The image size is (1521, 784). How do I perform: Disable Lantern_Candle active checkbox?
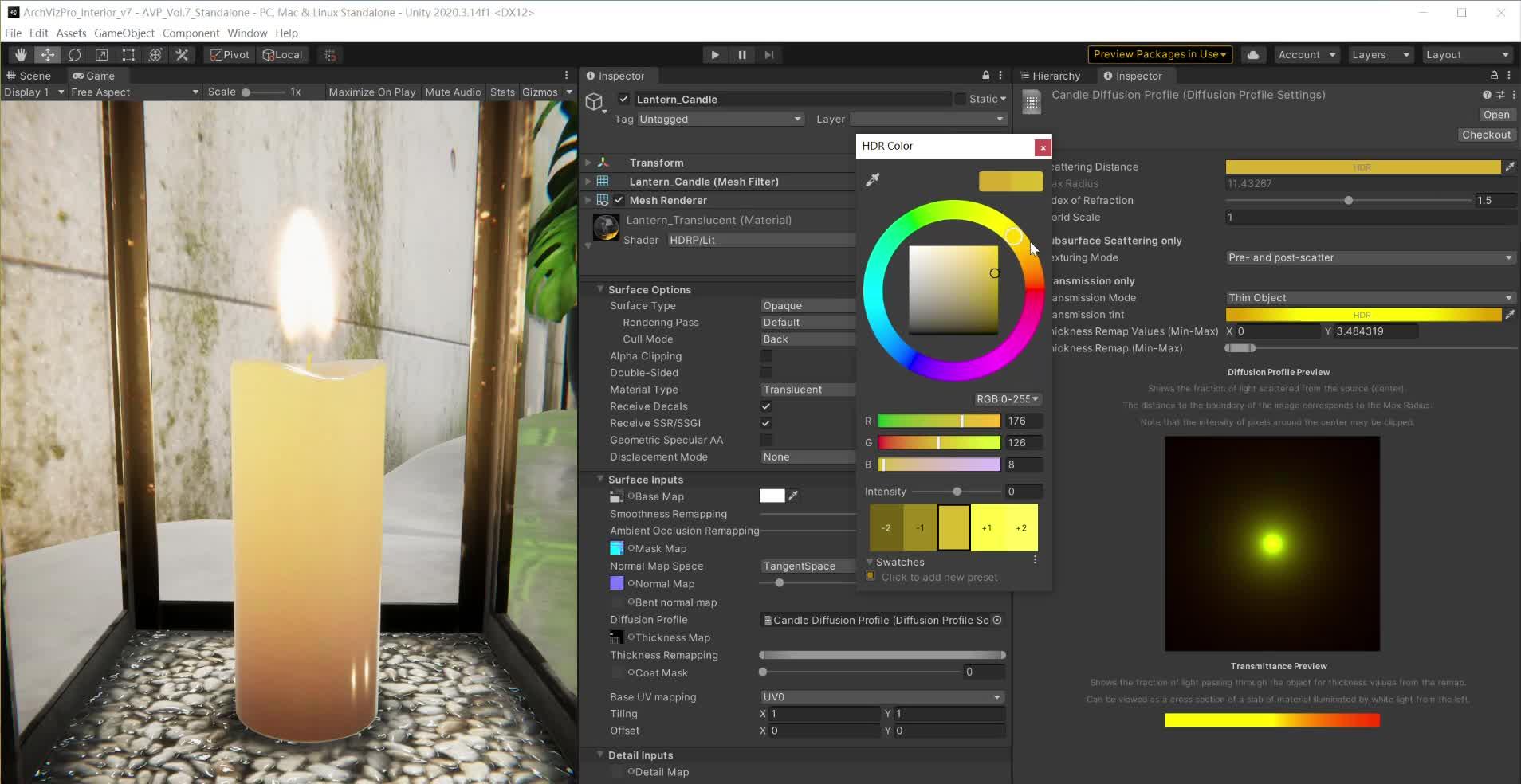624,100
